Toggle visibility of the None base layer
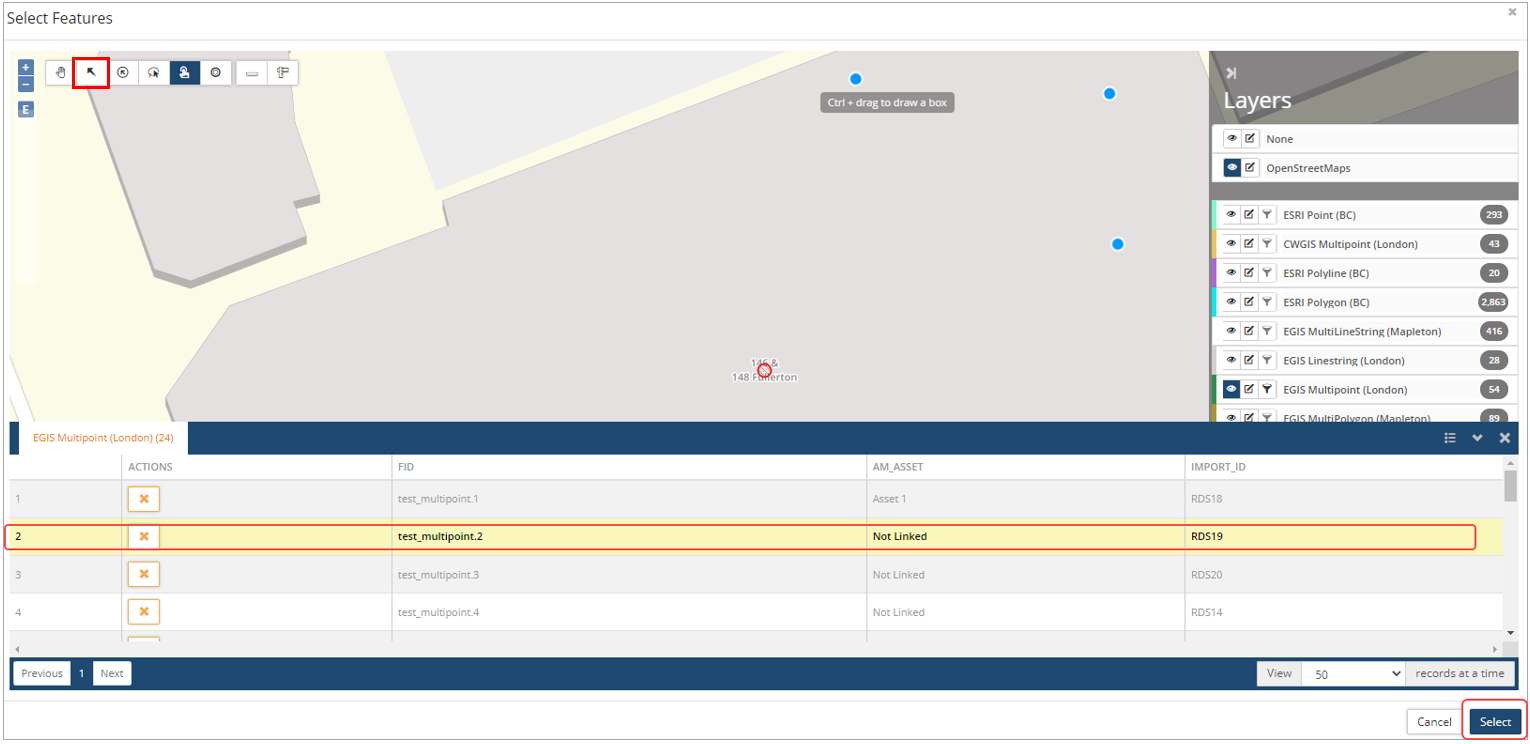1530x744 pixels. [x=1232, y=139]
